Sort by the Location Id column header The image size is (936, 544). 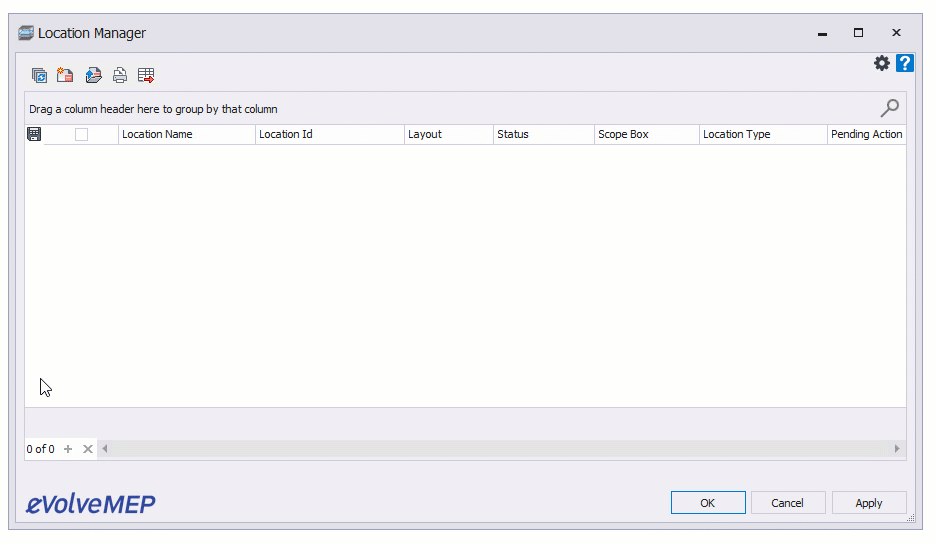click(x=330, y=134)
